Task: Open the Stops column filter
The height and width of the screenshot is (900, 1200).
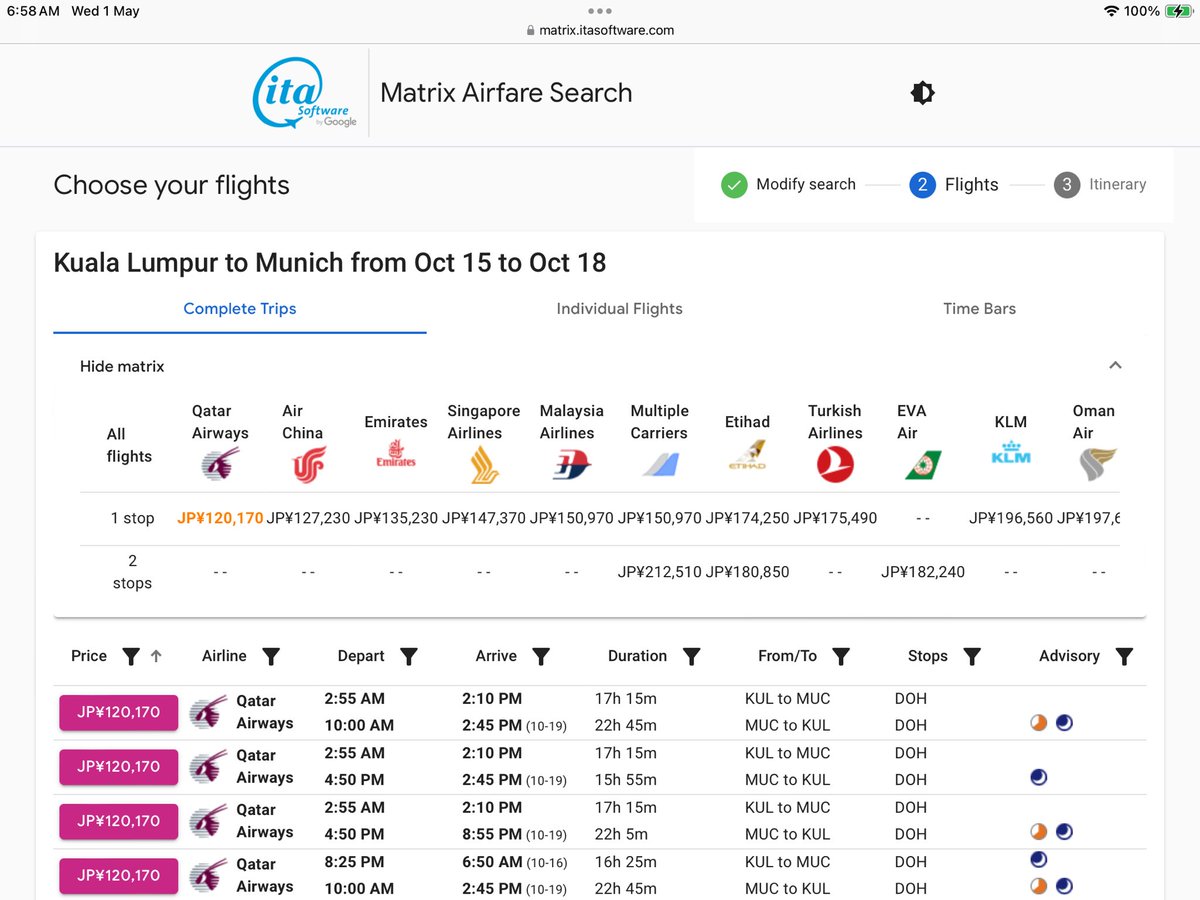Action: click(x=973, y=657)
